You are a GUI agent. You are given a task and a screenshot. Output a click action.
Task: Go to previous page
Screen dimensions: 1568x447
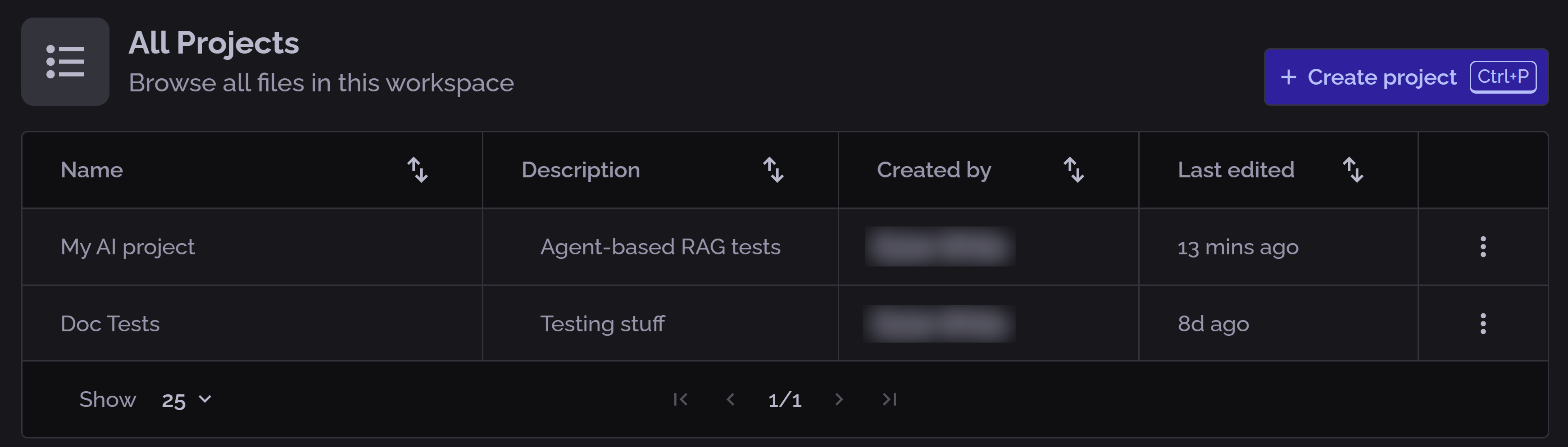pyautogui.click(x=731, y=400)
